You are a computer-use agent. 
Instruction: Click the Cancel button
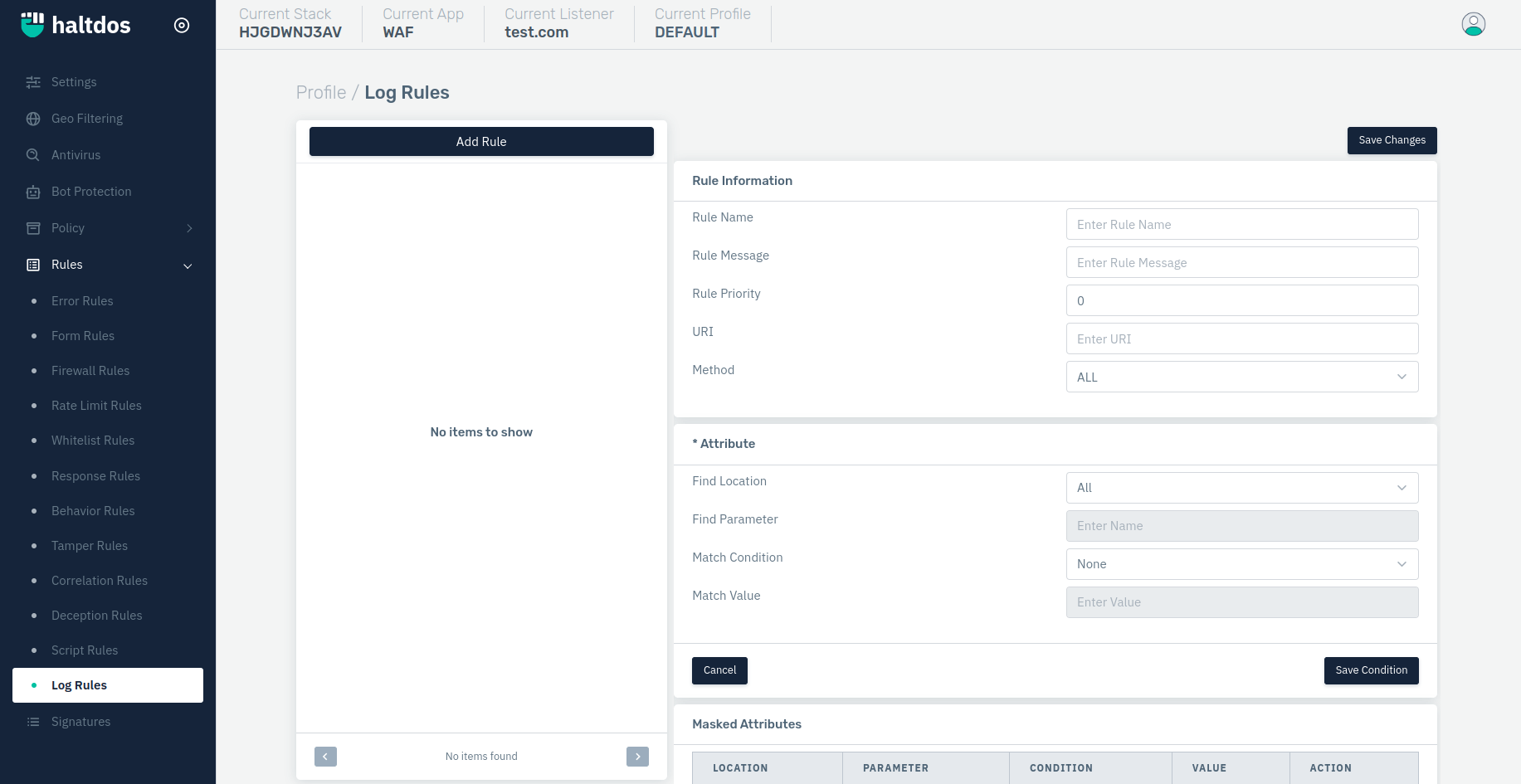click(719, 670)
